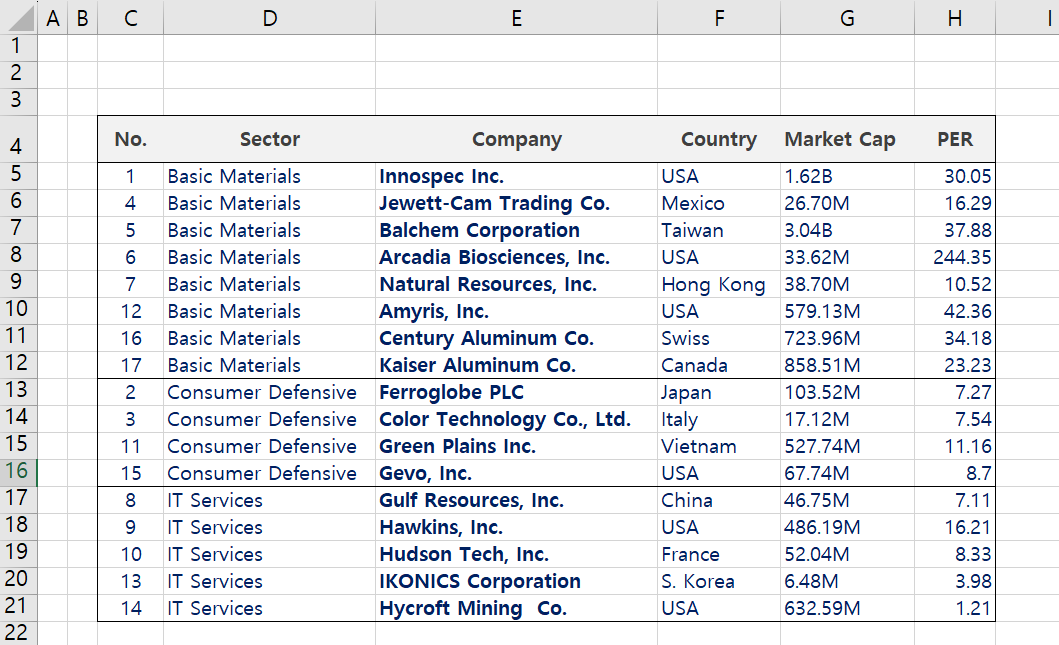Select the 'Color Technology Co., Ltd.' cell
Screen dimensions: 1059x645
tap(516, 419)
